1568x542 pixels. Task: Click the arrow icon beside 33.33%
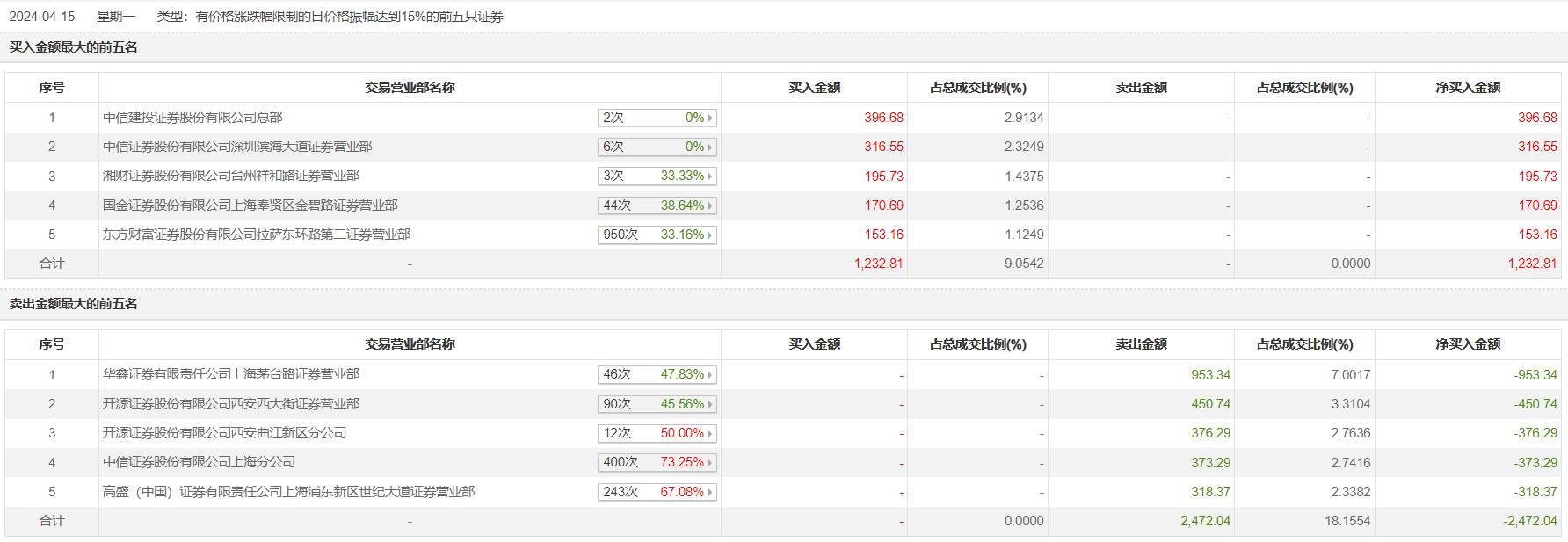click(x=710, y=177)
